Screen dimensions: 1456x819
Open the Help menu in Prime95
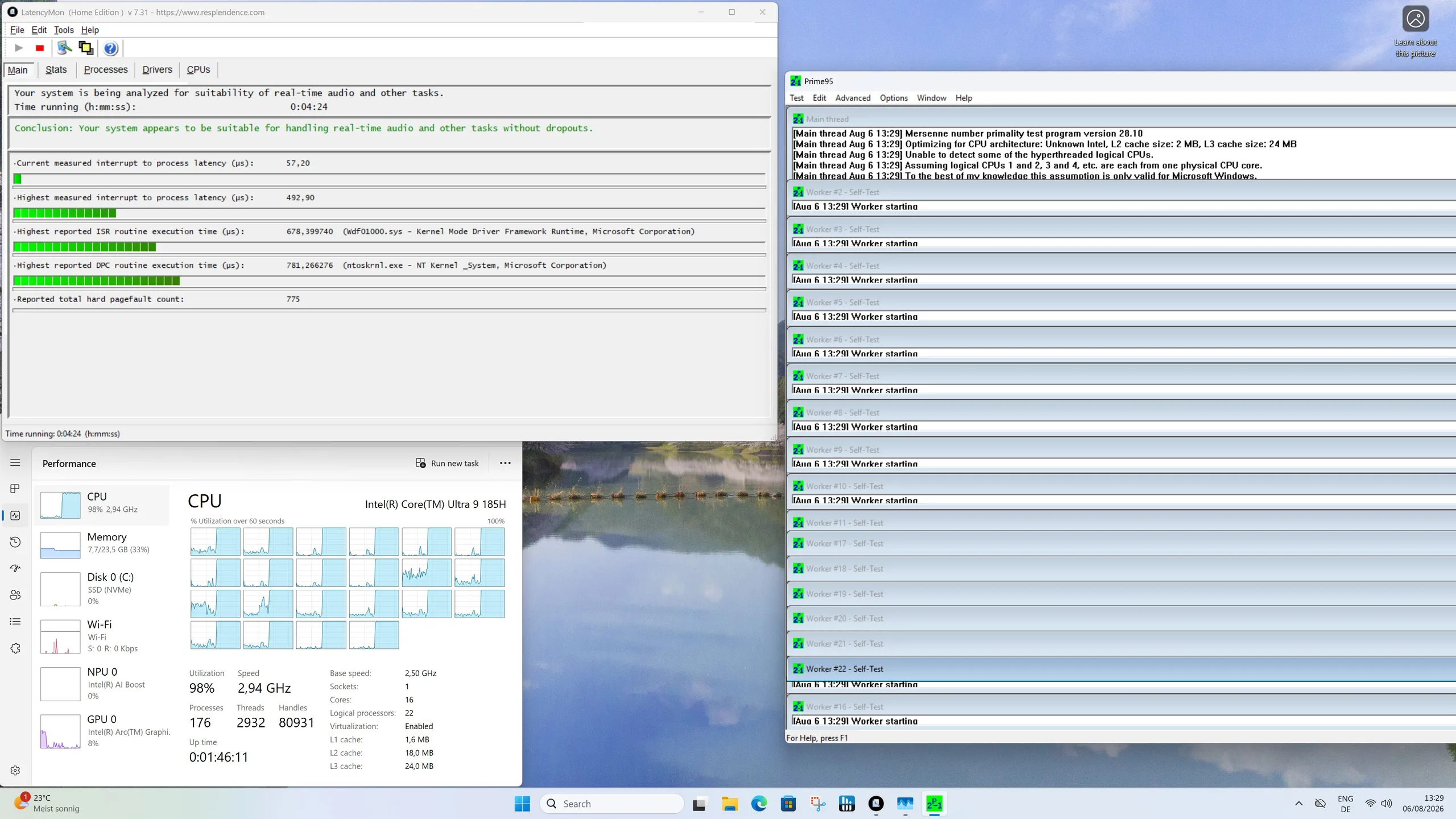point(963,98)
